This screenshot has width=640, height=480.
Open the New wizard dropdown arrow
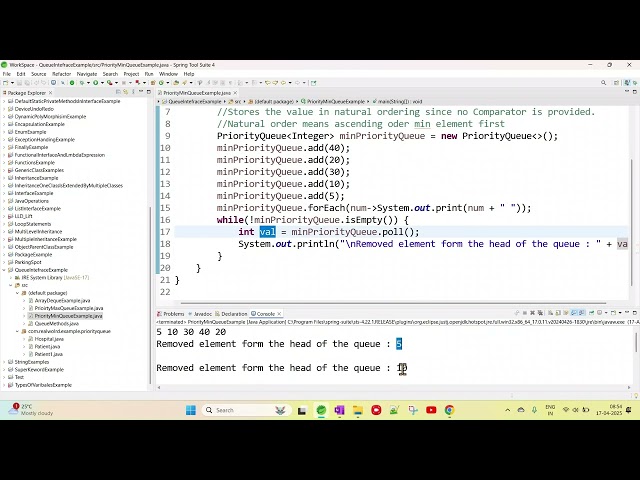[x=12, y=83]
